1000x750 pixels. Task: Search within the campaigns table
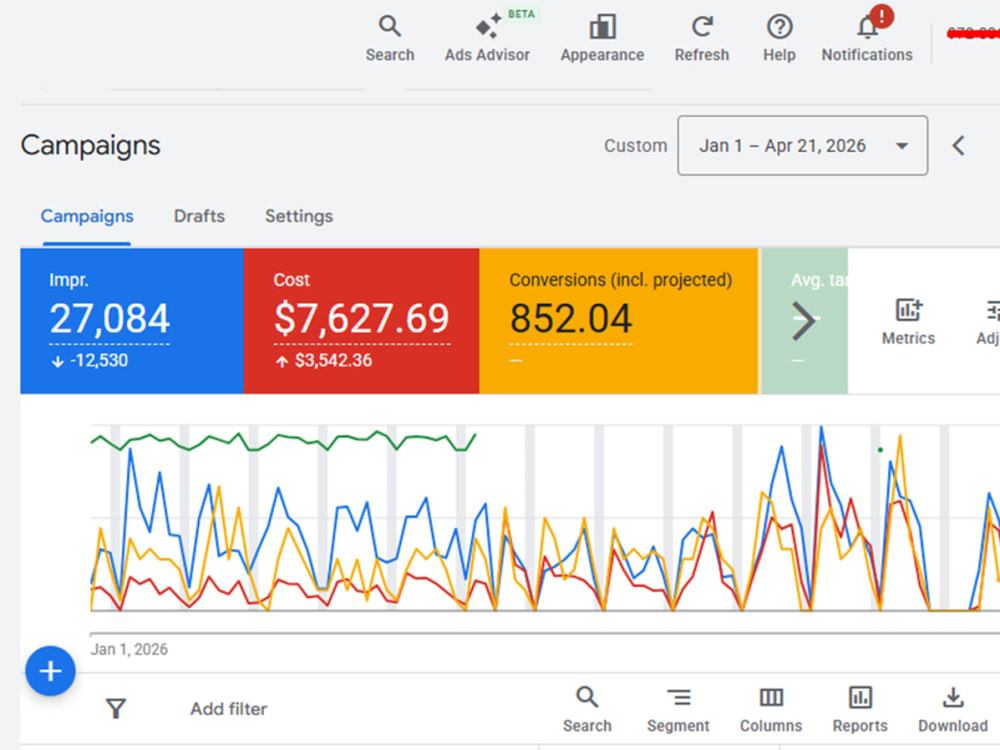pyautogui.click(x=587, y=710)
